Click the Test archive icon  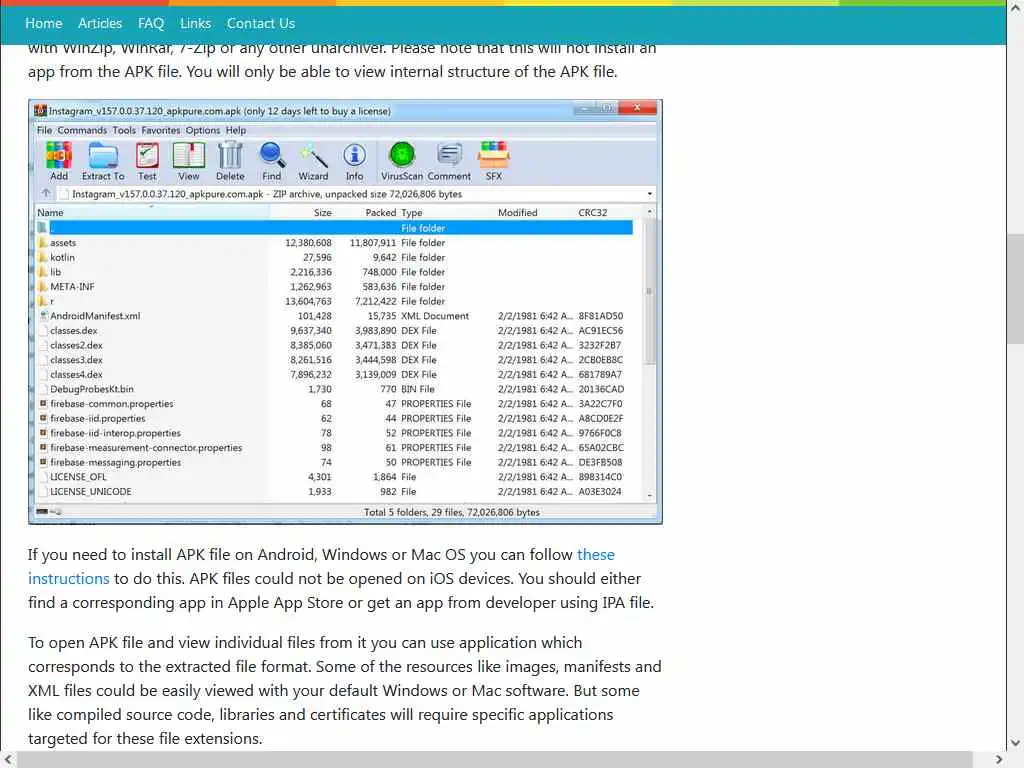[147, 161]
